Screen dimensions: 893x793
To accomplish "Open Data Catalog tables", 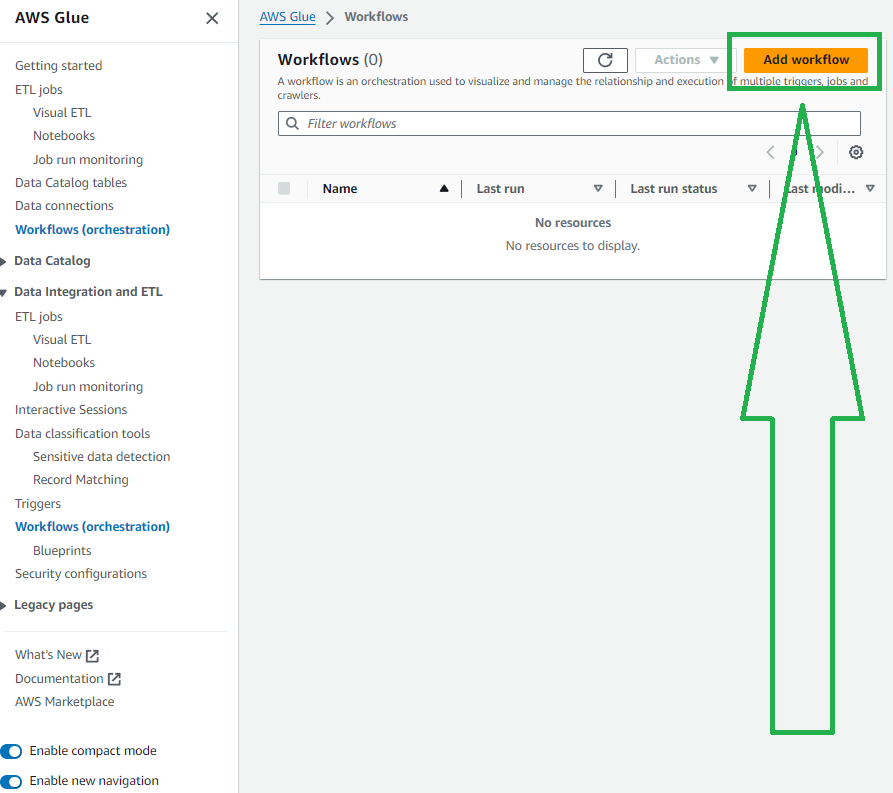I will click(71, 182).
